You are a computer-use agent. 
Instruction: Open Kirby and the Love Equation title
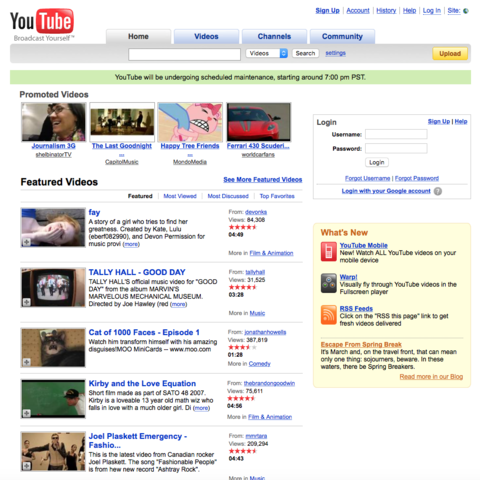(142, 383)
